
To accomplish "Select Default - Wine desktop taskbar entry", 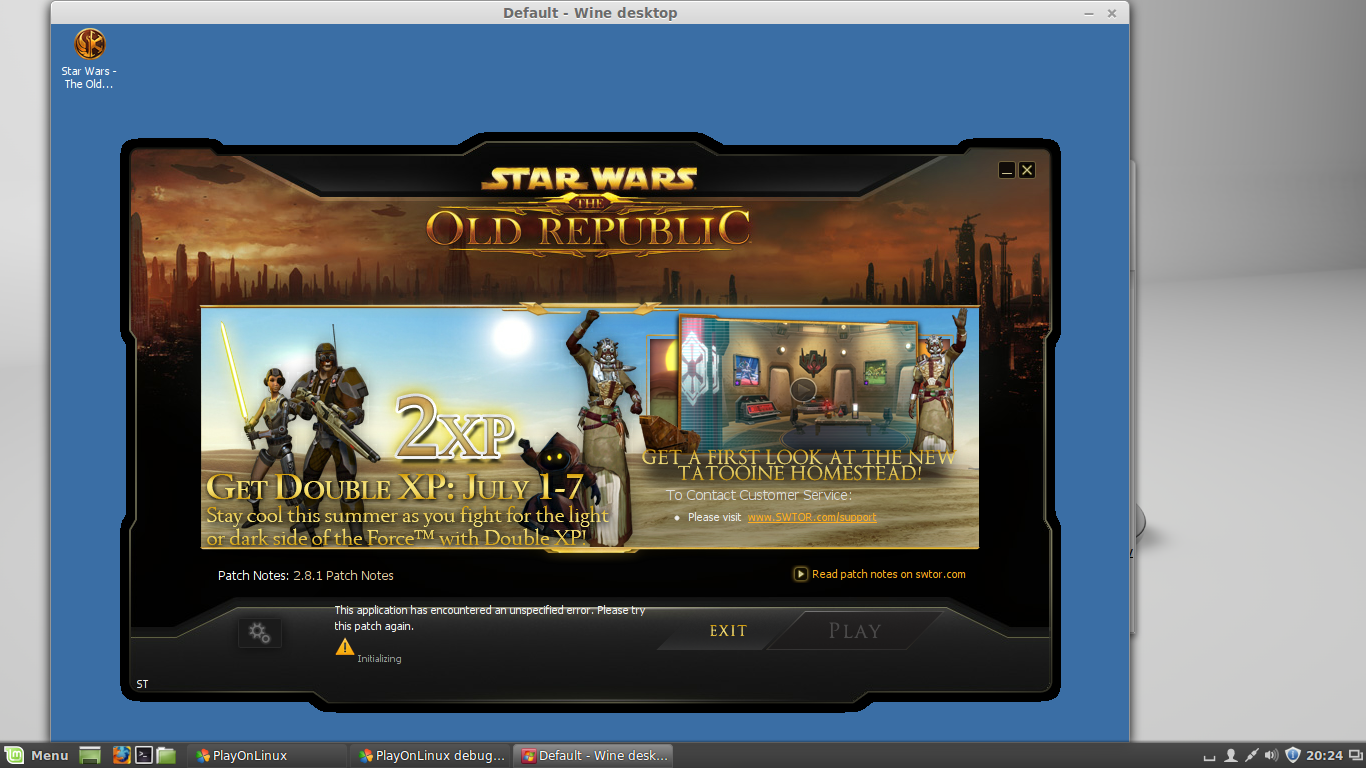I will (593, 755).
